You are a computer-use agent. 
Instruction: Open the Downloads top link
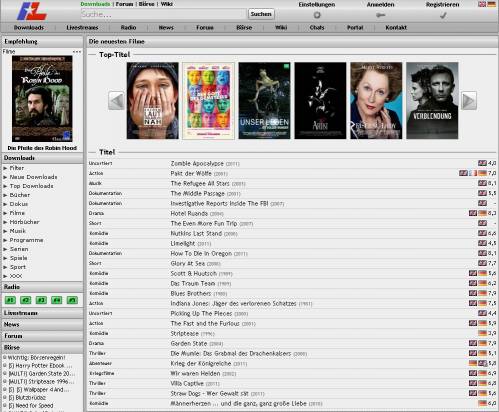click(95, 4)
